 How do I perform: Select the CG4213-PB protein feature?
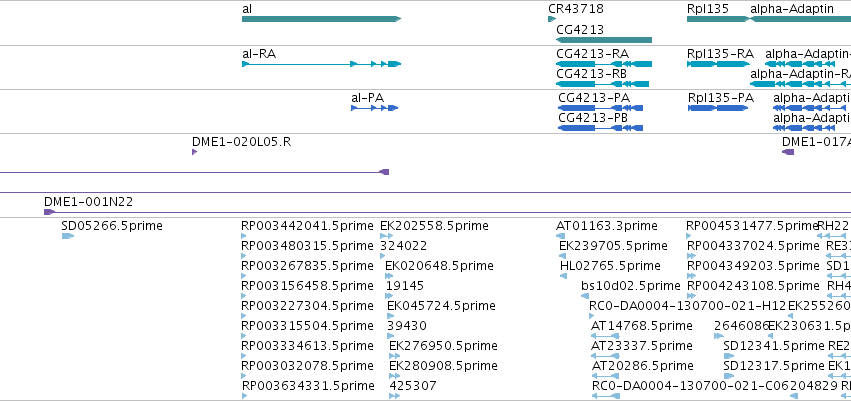[x=601, y=128]
